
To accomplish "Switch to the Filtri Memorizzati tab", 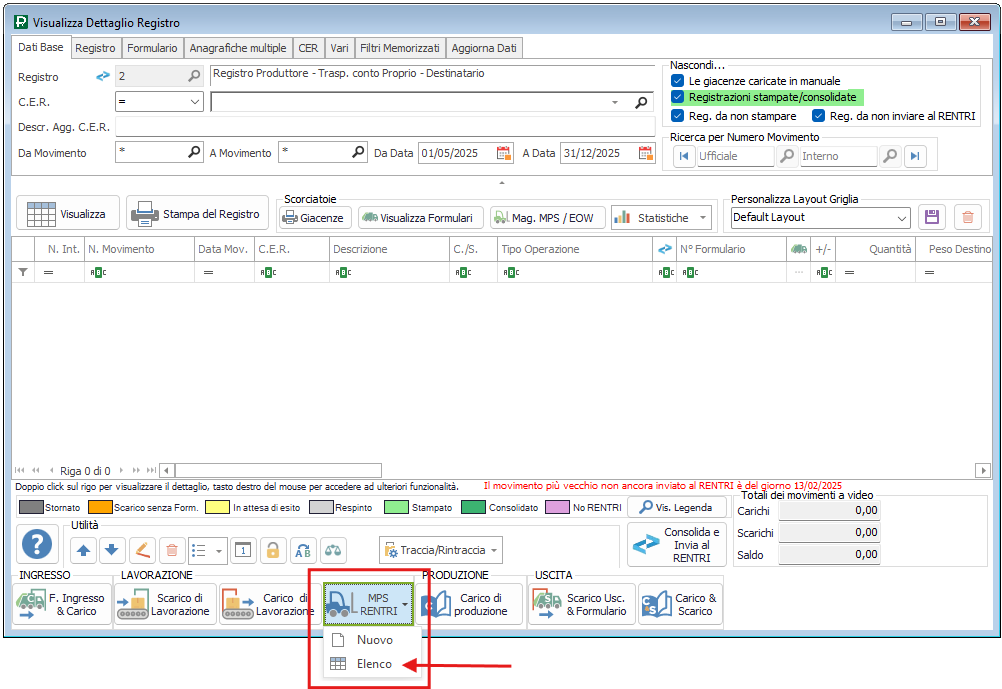I will (399, 48).
